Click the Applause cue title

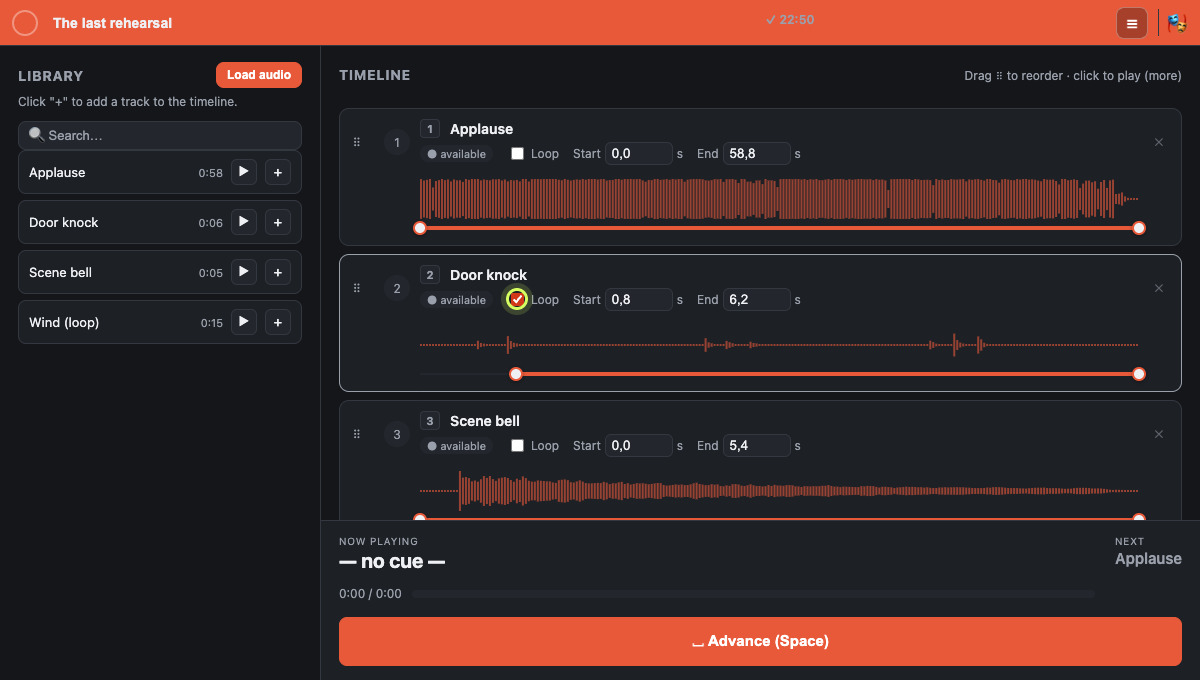click(481, 129)
